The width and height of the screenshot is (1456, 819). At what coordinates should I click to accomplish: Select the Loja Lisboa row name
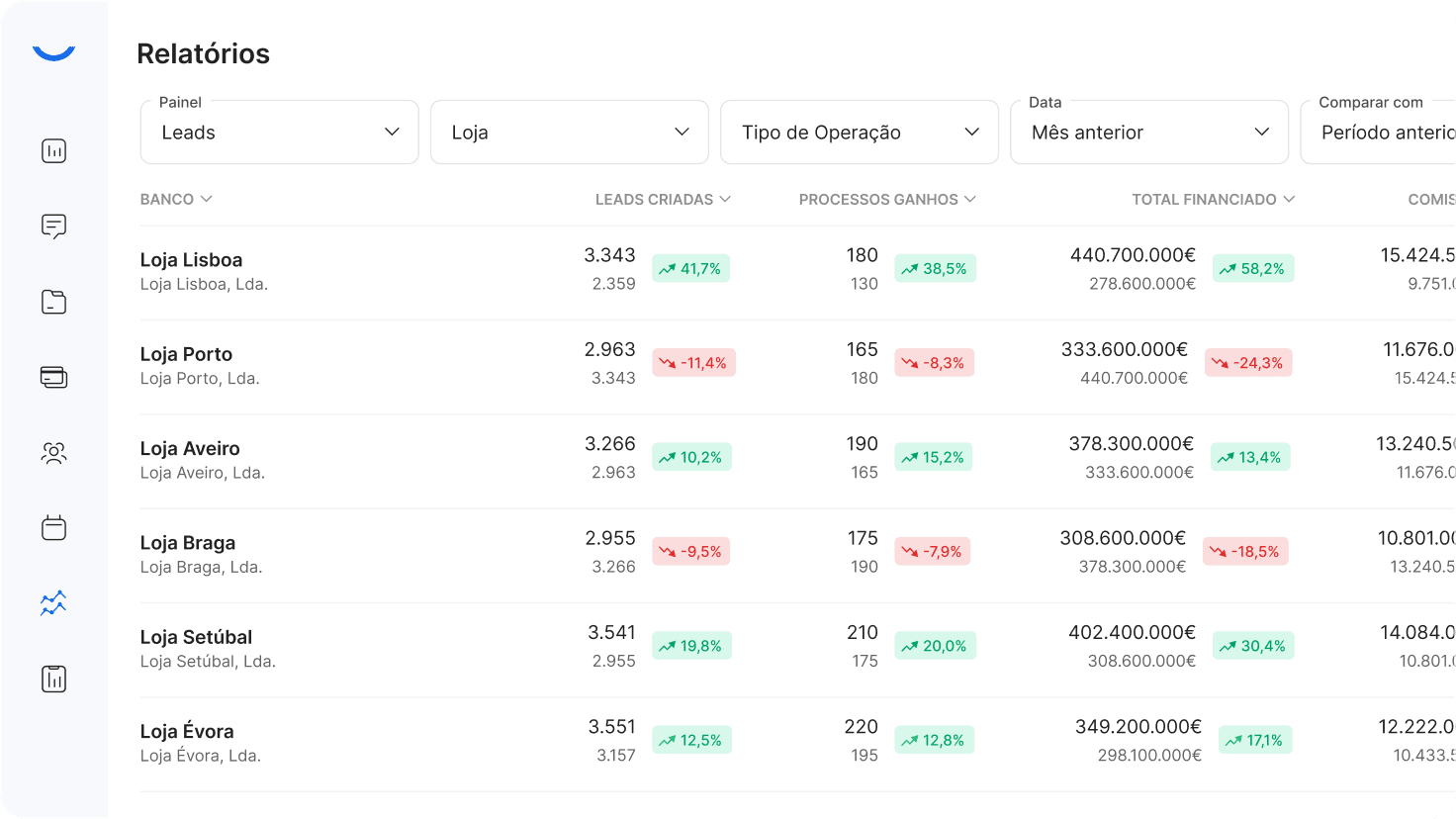click(191, 260)
